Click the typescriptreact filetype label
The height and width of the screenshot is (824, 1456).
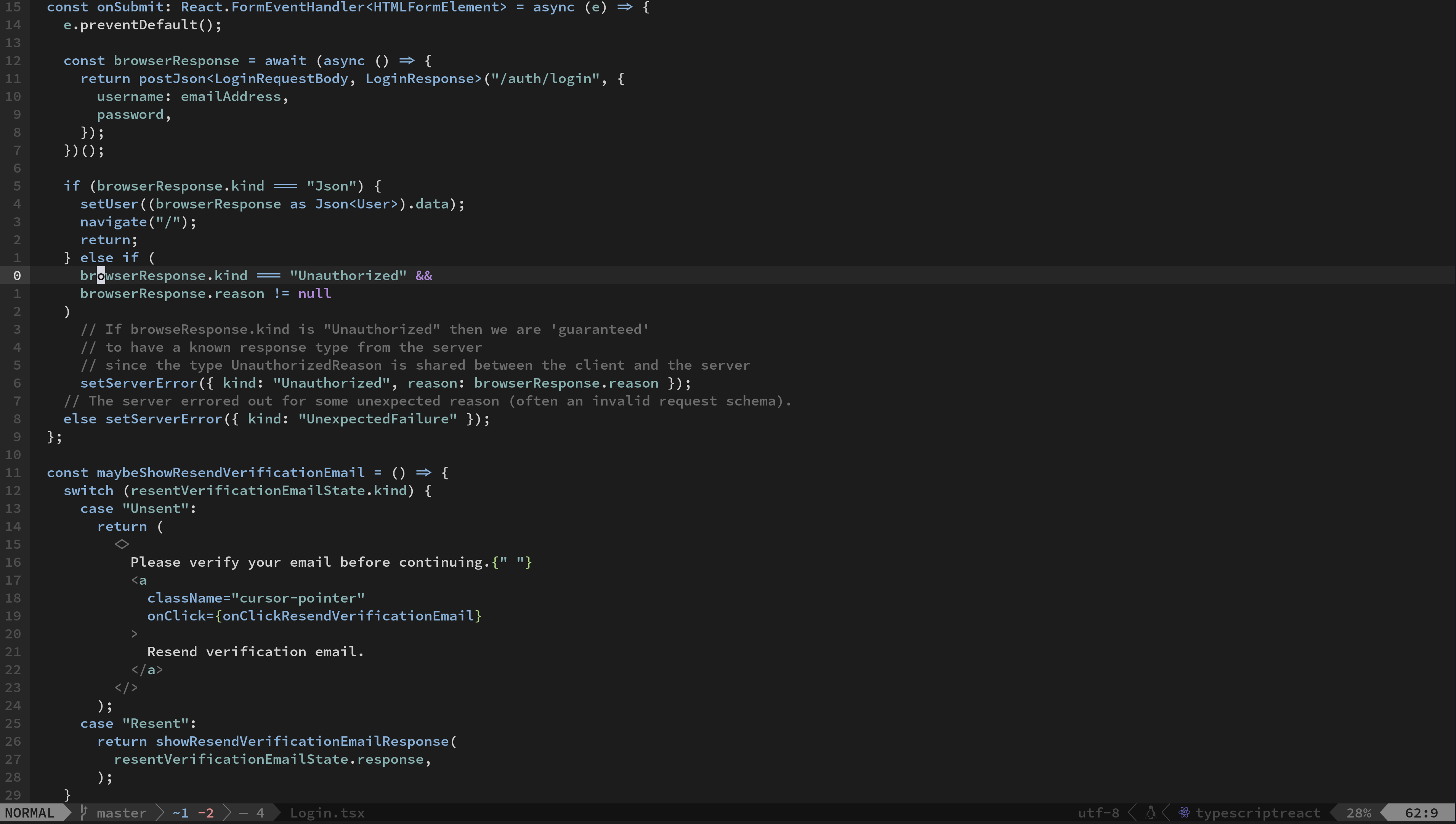[1257, 813]
